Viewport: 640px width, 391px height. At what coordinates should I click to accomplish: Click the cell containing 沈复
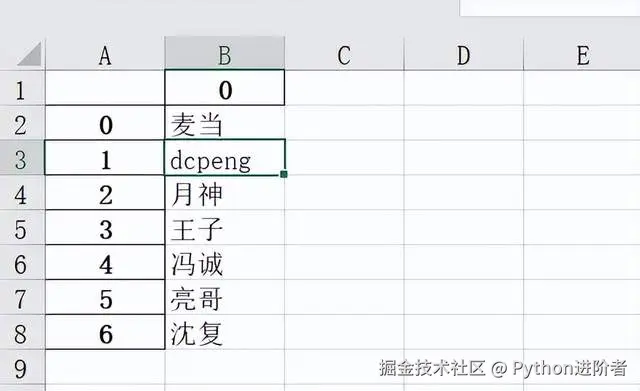224,332
